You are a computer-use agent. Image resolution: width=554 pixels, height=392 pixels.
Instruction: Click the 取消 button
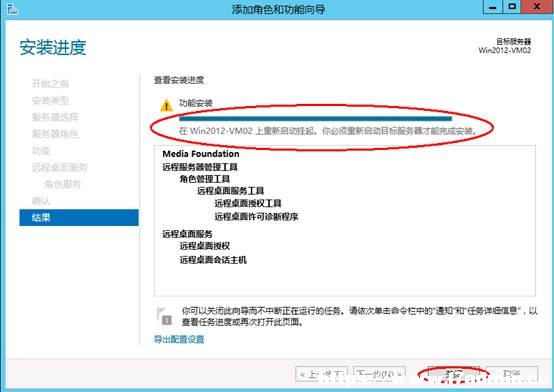pyautogui.click(x=512, y=374)
